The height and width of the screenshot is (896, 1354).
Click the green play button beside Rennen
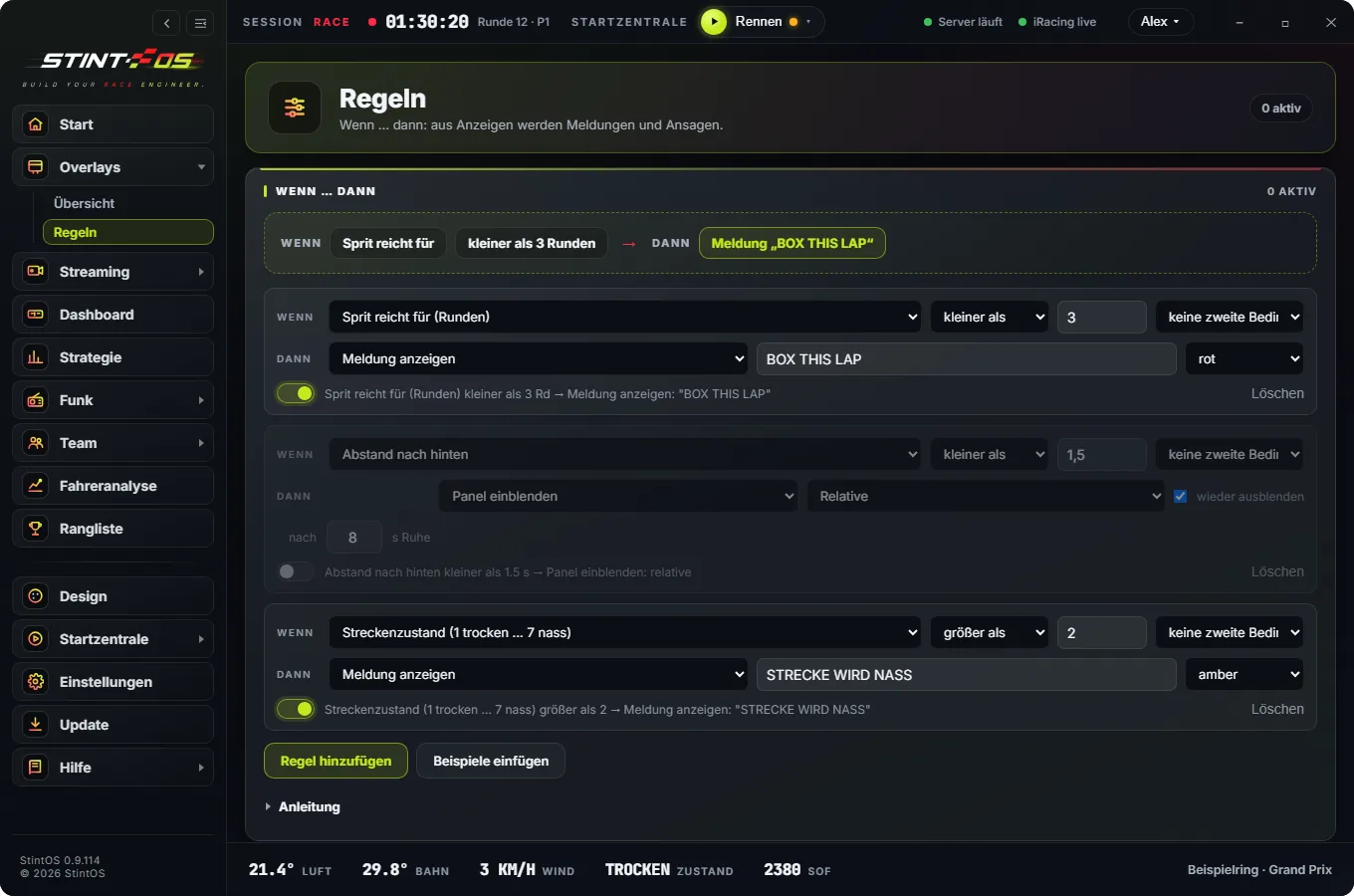coord(714,22)
